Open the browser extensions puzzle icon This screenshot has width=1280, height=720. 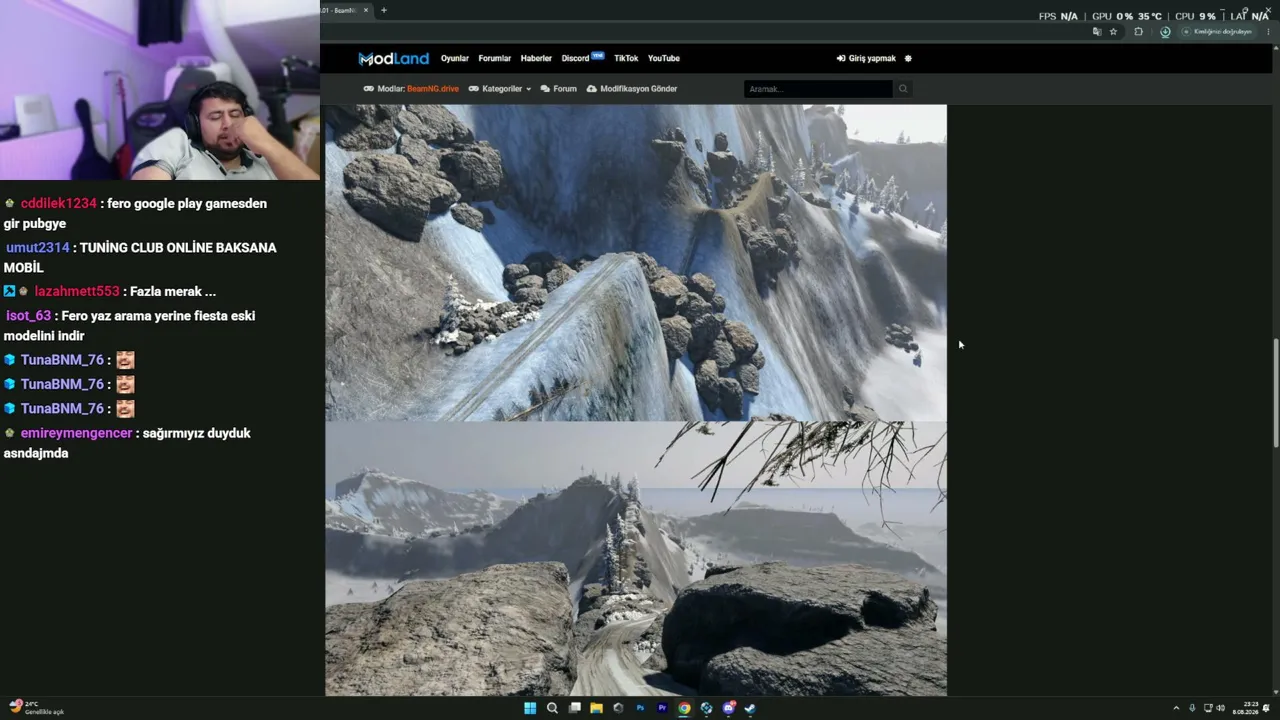click(1138, 31)
